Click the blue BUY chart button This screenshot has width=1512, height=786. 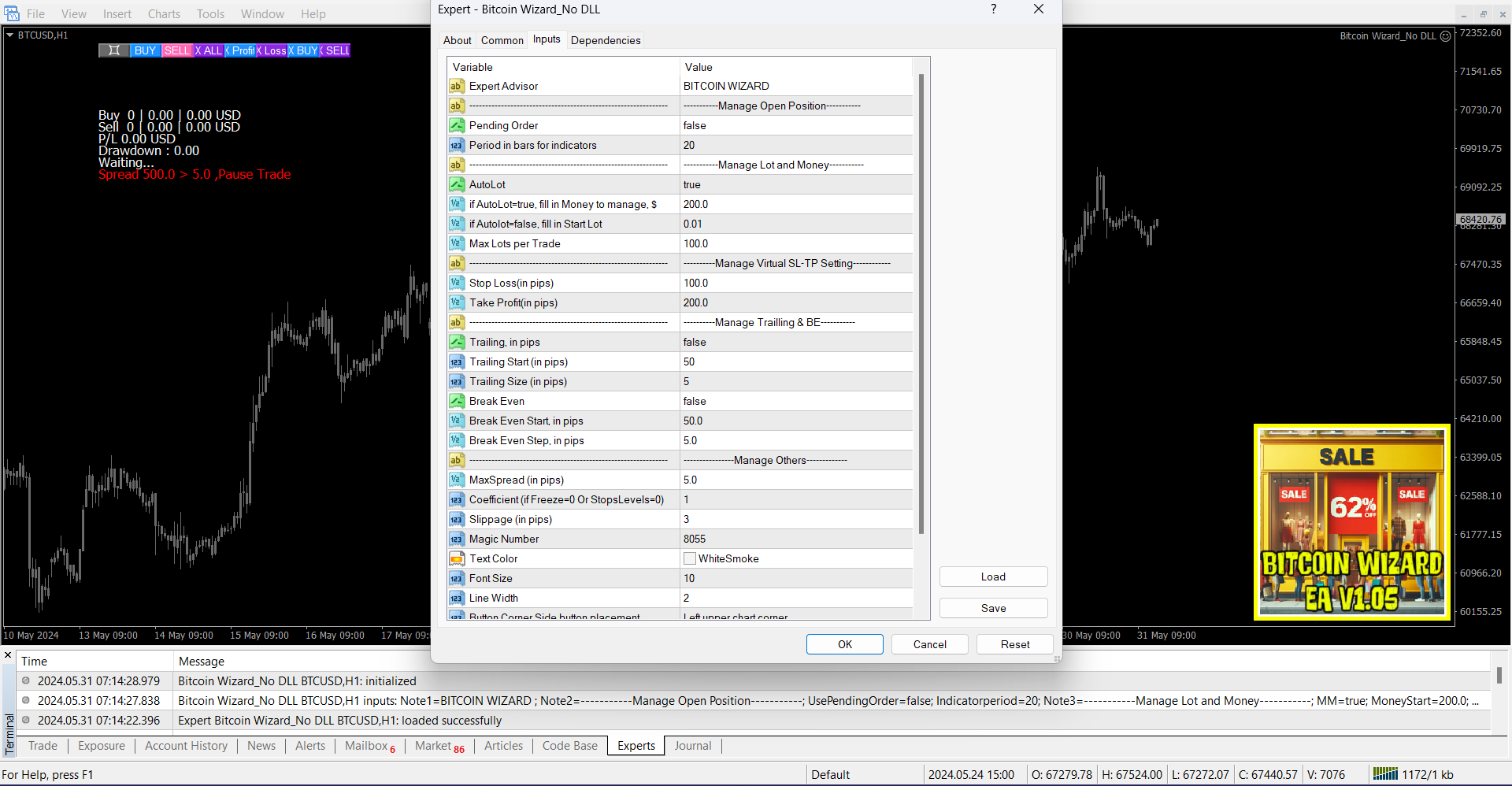pos(146,50)
